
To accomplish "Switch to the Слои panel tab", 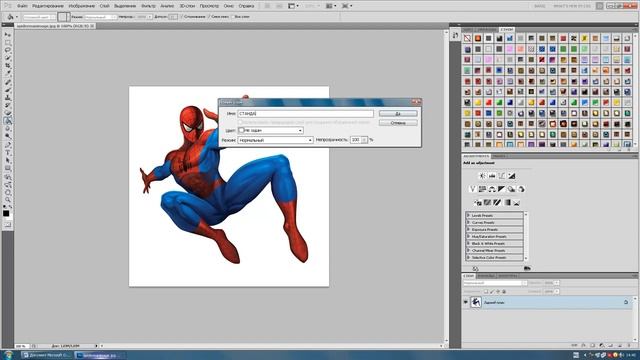I will (469, 276).
